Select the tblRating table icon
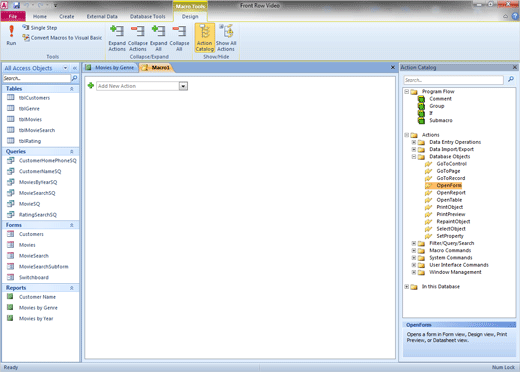This screenshot has height=372, width=520. tap(11, 141)
